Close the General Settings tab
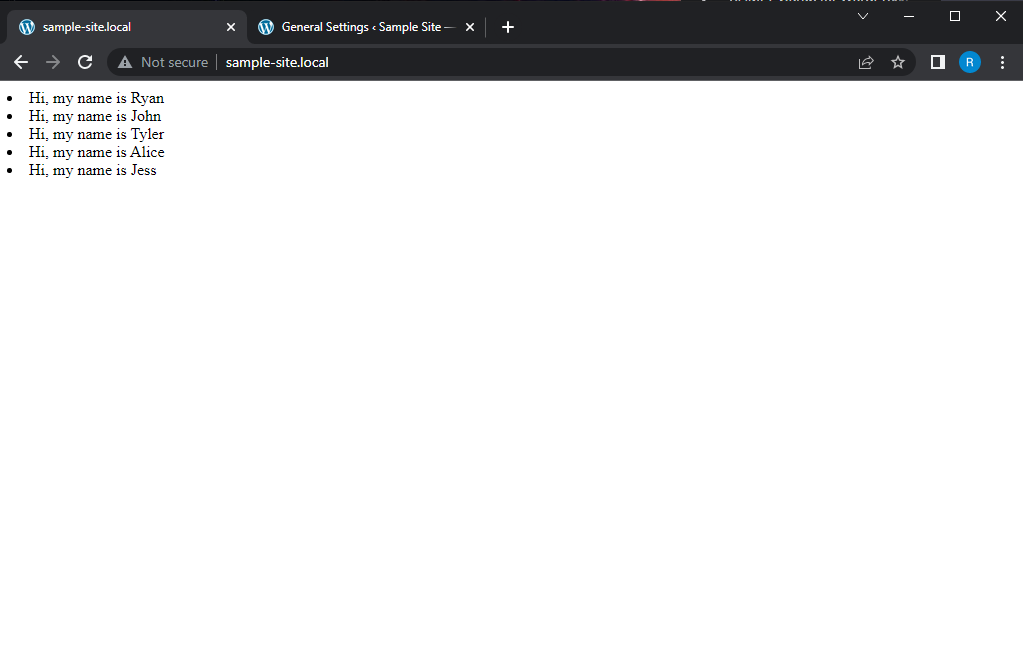This screenshot has width=1023, height=668. [470, 27]
